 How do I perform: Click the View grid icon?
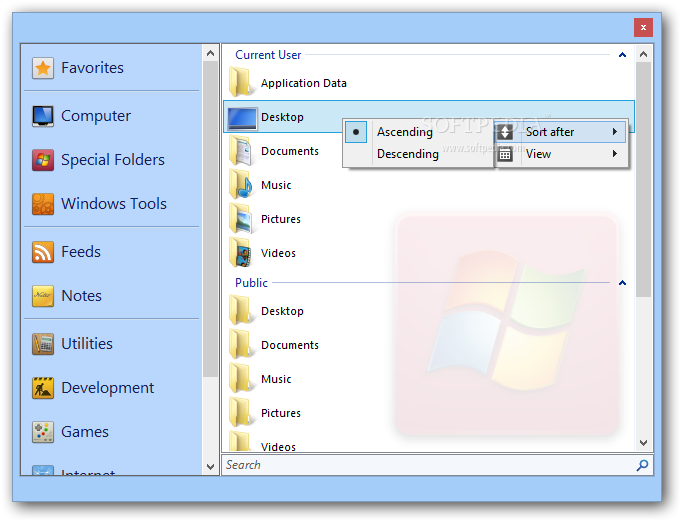coord(505,154)
